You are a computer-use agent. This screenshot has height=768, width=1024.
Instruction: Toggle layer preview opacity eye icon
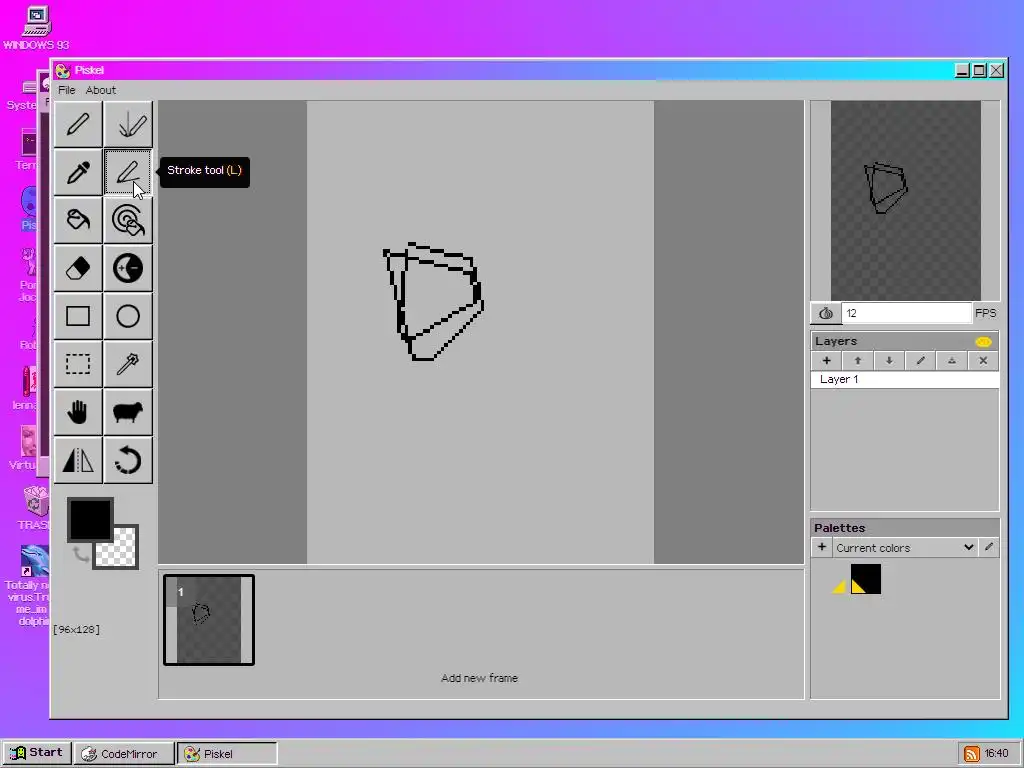(983, 342)
